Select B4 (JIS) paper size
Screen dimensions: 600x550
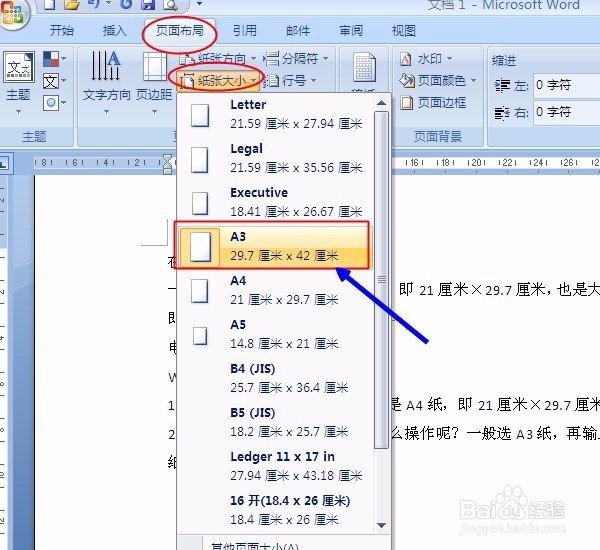(x=276, y=379)
